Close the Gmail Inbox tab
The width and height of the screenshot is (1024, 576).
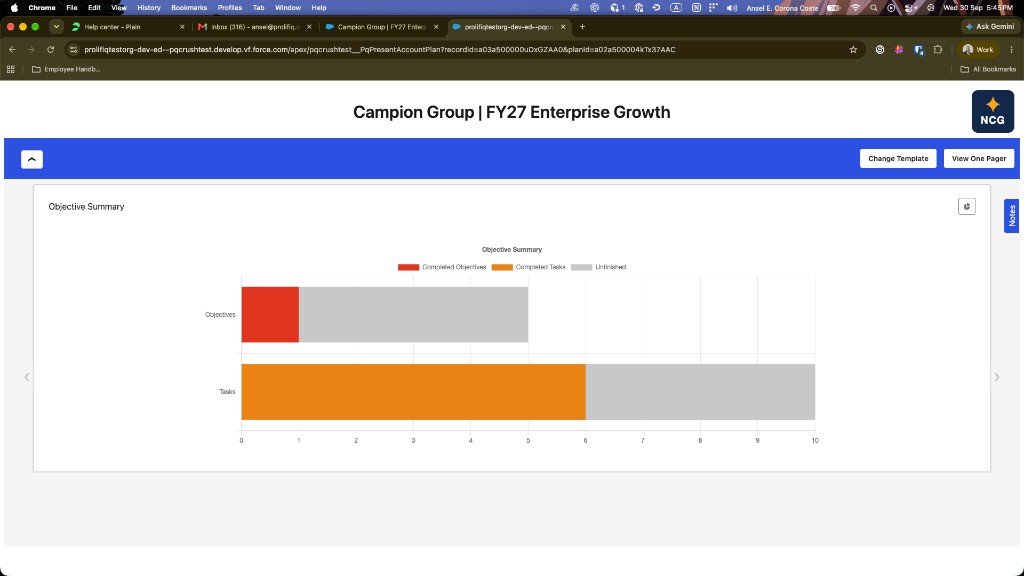coord(309,27)
